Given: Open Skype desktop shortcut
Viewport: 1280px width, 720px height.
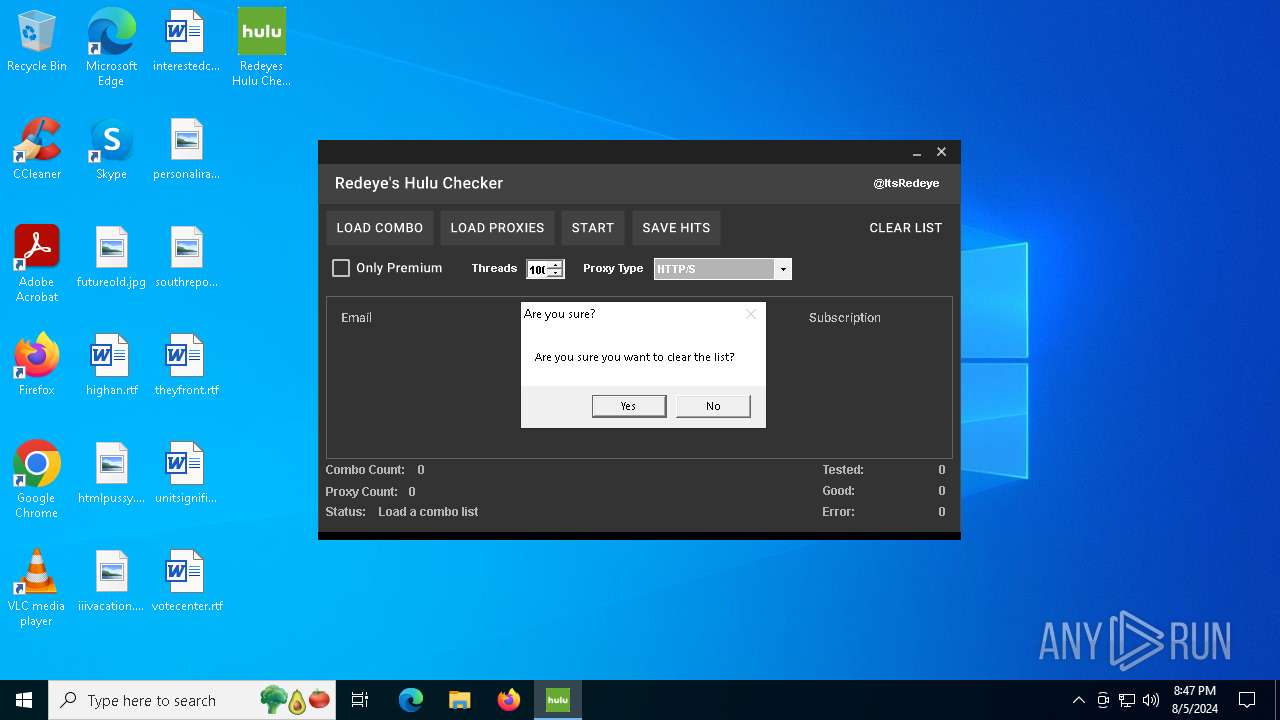Looking at the screenshot, I should [x=111, y=150].
